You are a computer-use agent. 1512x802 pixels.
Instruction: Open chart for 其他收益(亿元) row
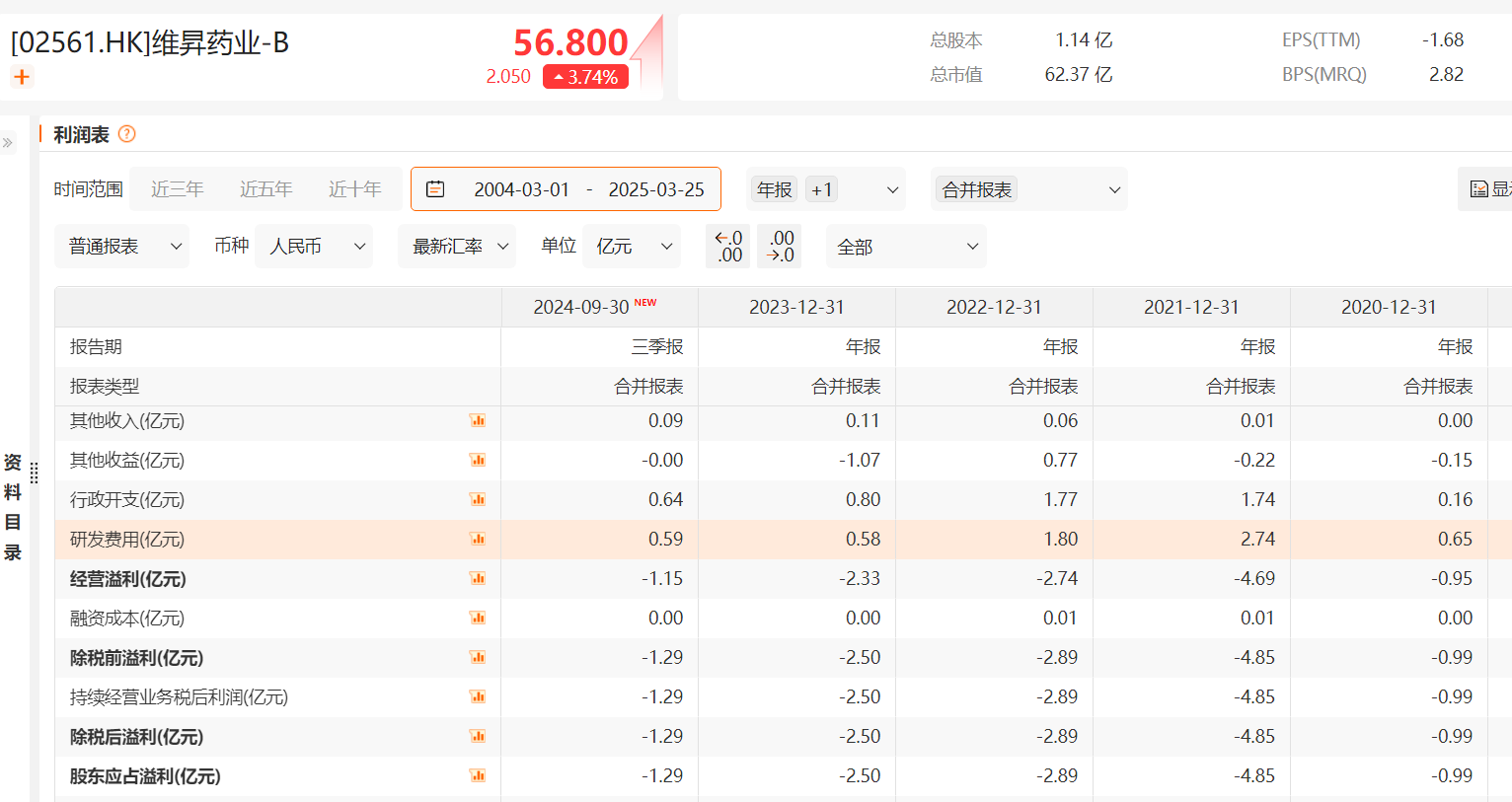click(x=478, y=461)
